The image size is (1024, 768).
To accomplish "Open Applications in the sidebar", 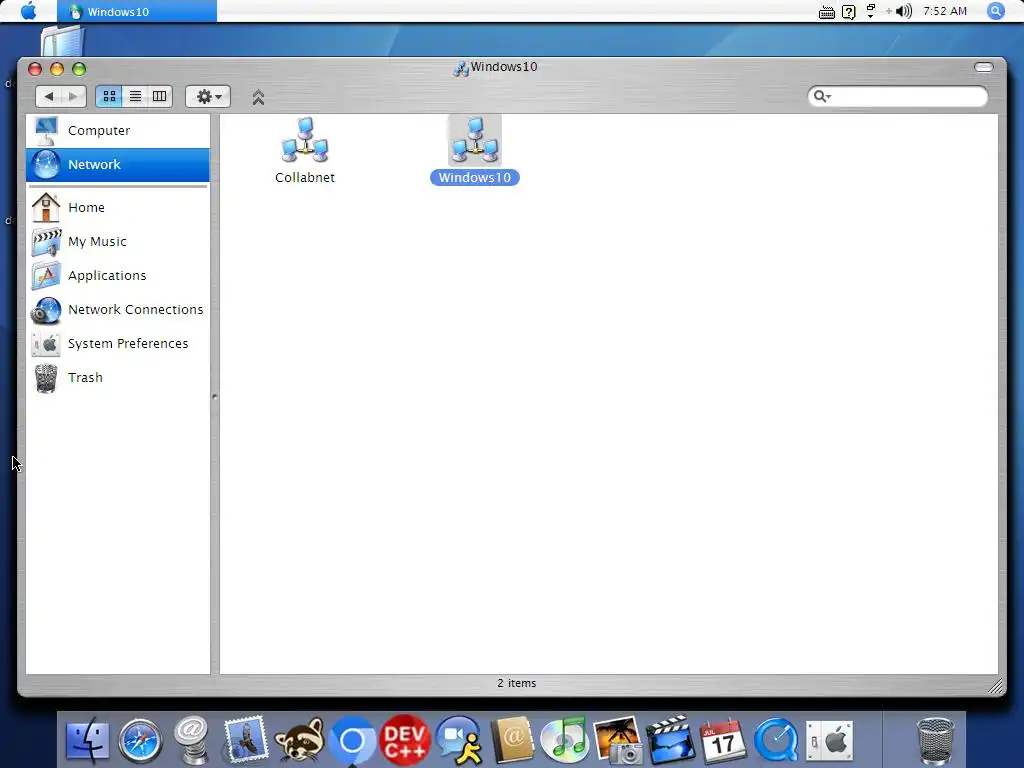I will 118,276.
